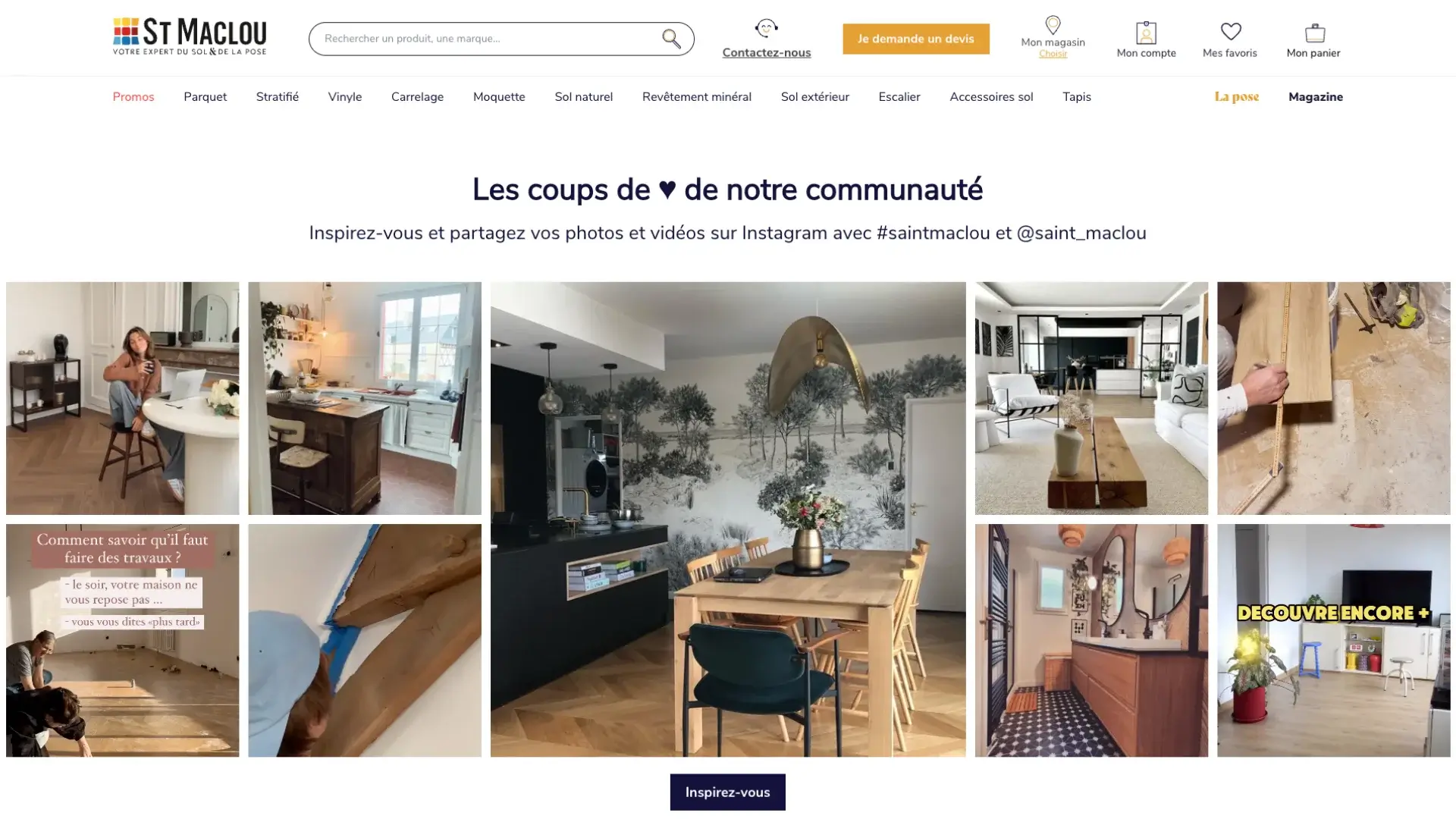Click the magnifying glass search icon
The width and height of the screenshot is (1456, 819).
tap(671, 39)
